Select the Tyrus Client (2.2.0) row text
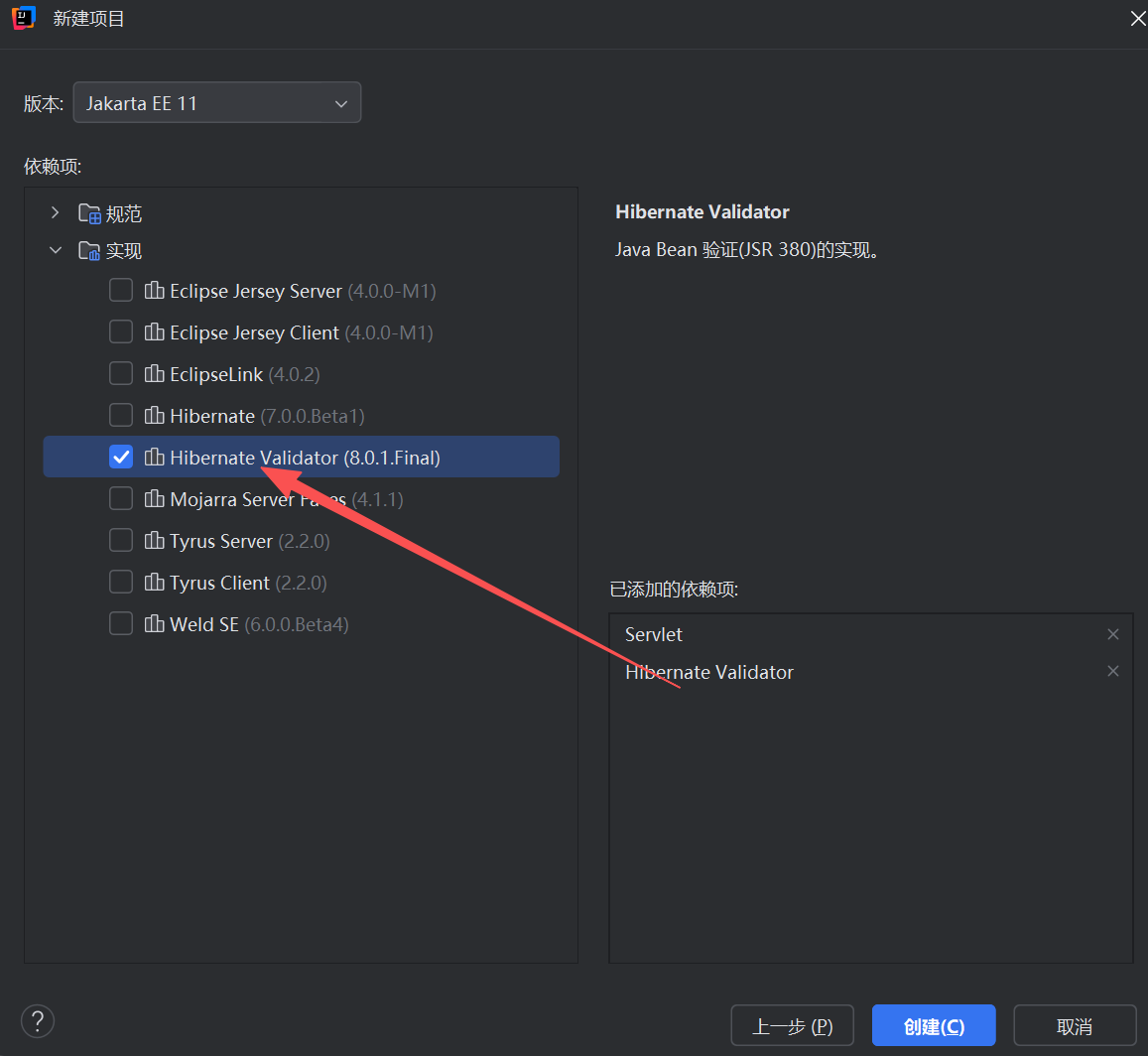Image resolution: width=1148 pixels, height=1056 pixels. 248,584
